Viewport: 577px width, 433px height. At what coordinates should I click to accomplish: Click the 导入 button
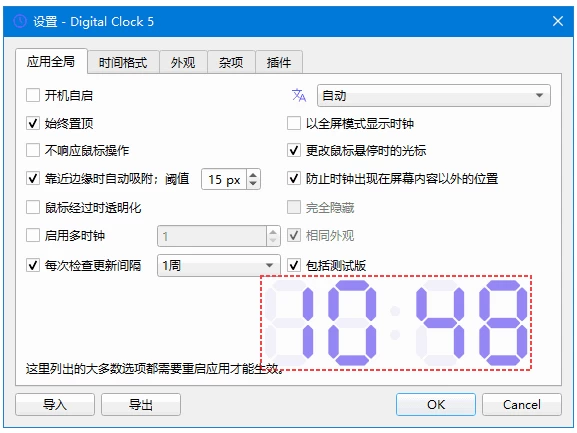pyautogui.click(x=55, y=404)
